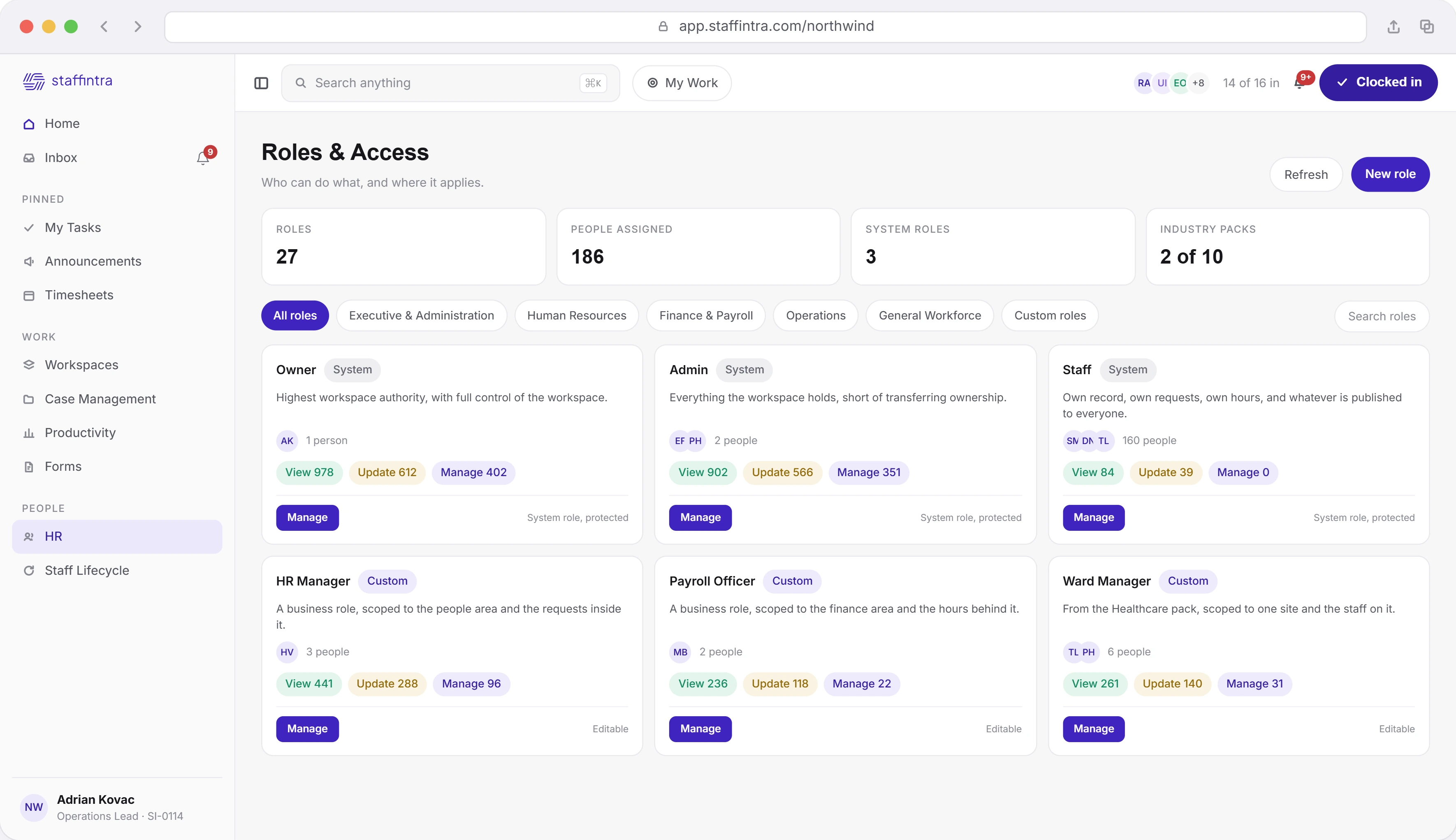Select the All roles filter
1456x840 pixels.
click(x=295, y=316)
